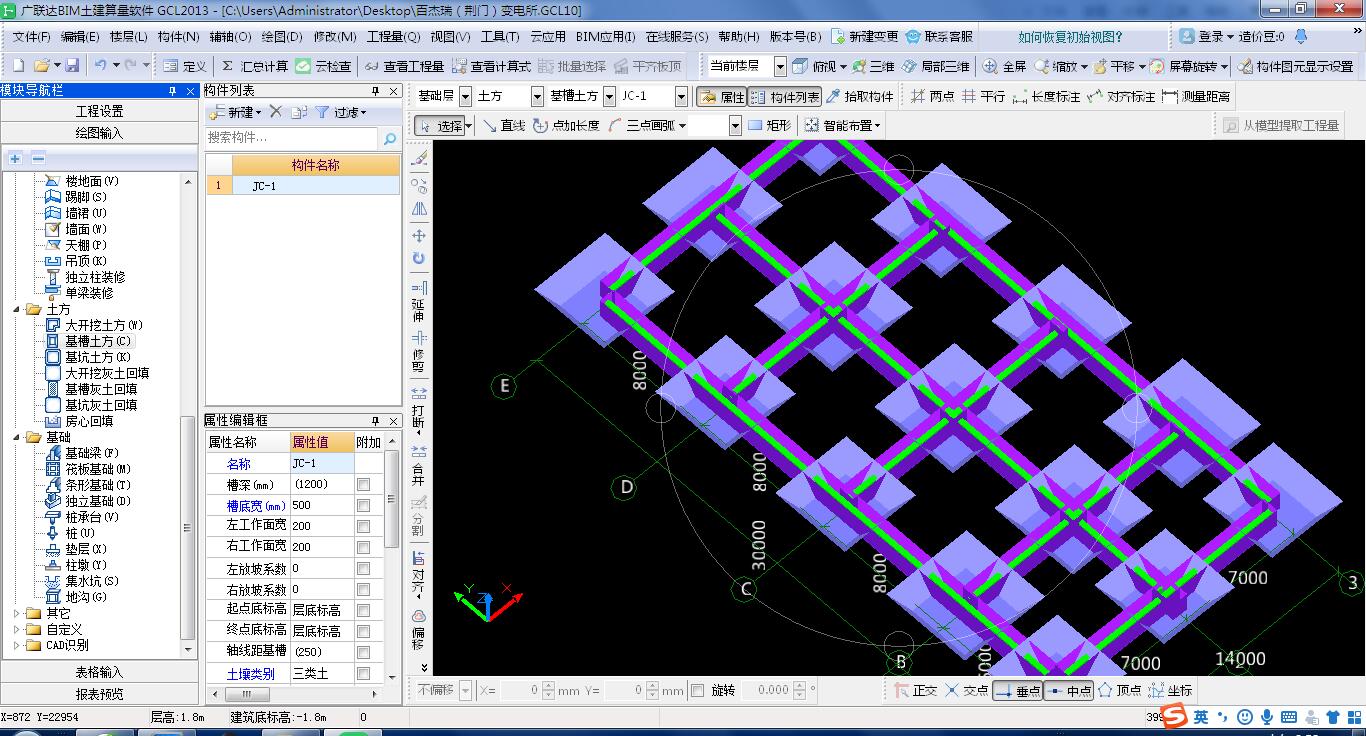Image resolution: width=1366 pixels, height=736 pixels.
Task: Collapse the 土方 tree folder
Action: tap(18, 309)
